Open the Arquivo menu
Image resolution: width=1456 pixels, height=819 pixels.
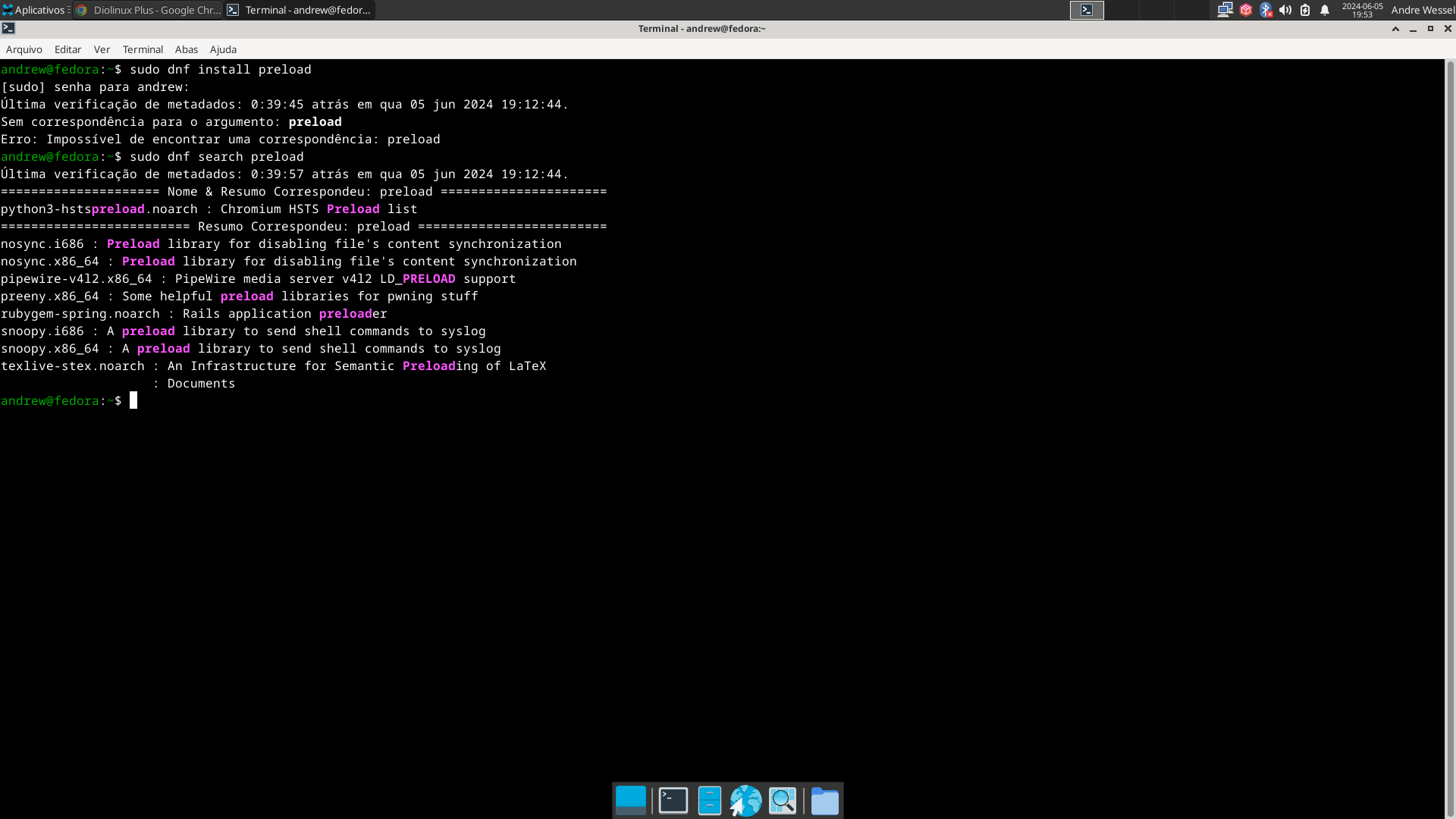click(x=24, y=49)
